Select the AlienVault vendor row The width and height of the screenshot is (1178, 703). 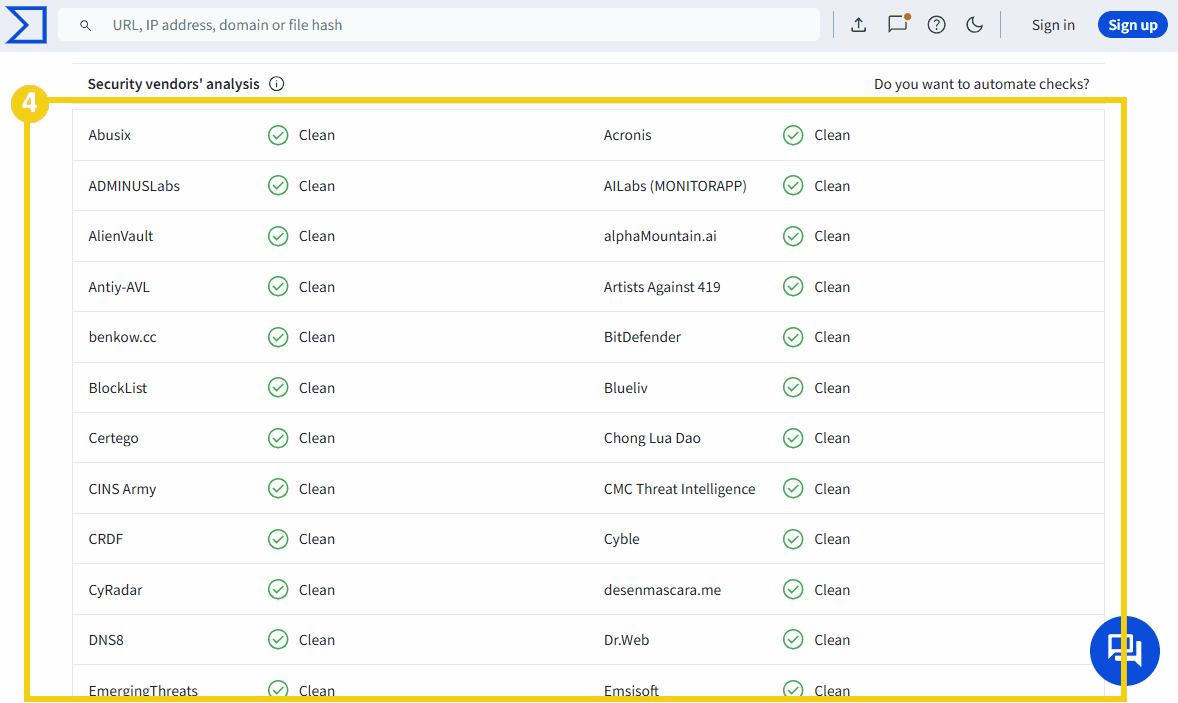pos(121,236)
